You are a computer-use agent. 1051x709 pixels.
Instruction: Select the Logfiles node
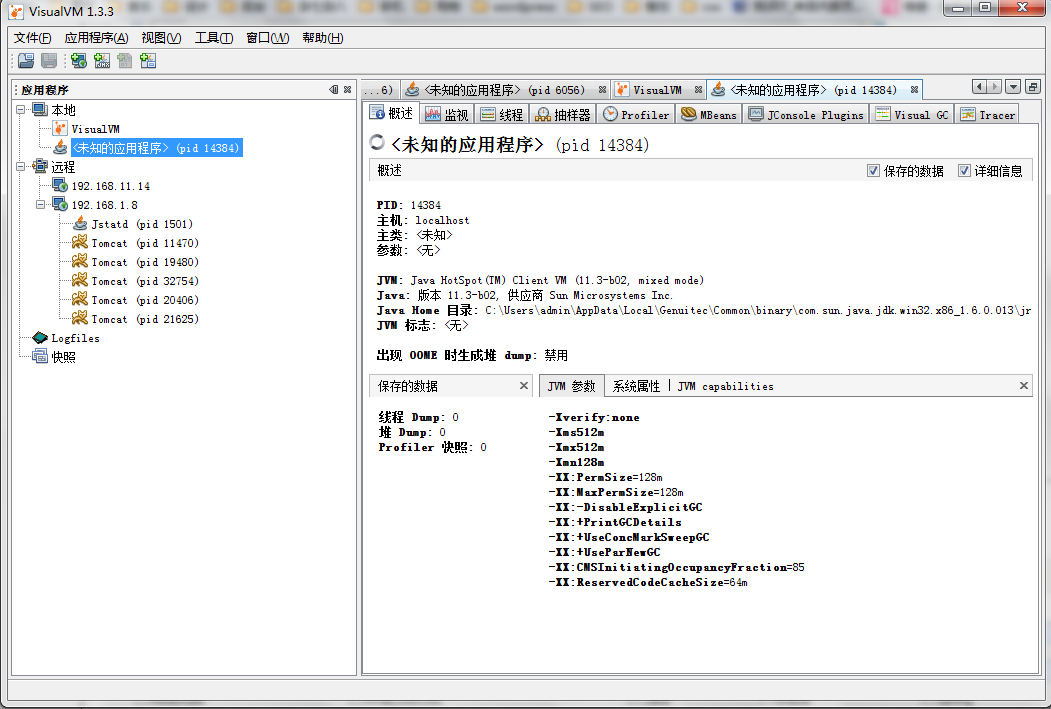(x=75, y=338)
